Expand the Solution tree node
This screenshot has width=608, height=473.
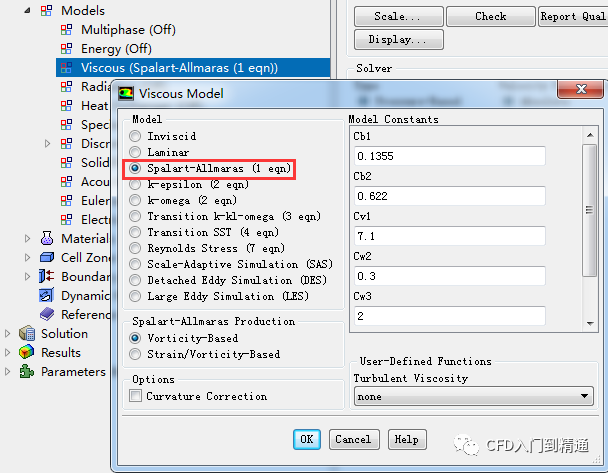[x=7, y=333]
